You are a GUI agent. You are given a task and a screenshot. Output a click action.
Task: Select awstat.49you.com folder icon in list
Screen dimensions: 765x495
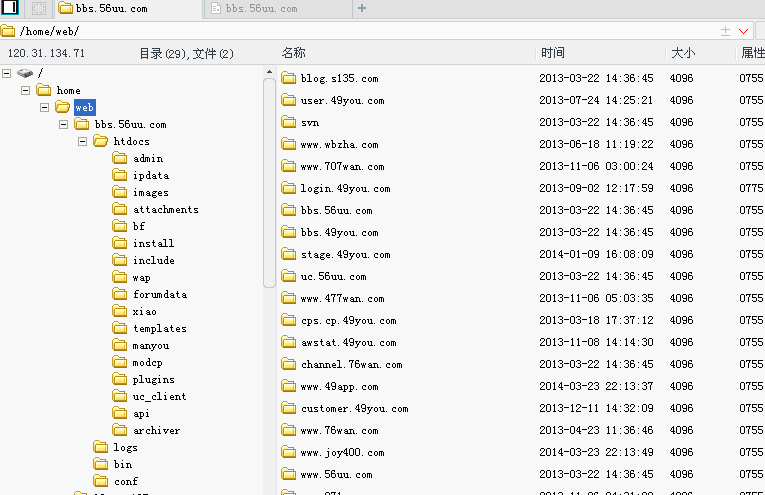288,342
